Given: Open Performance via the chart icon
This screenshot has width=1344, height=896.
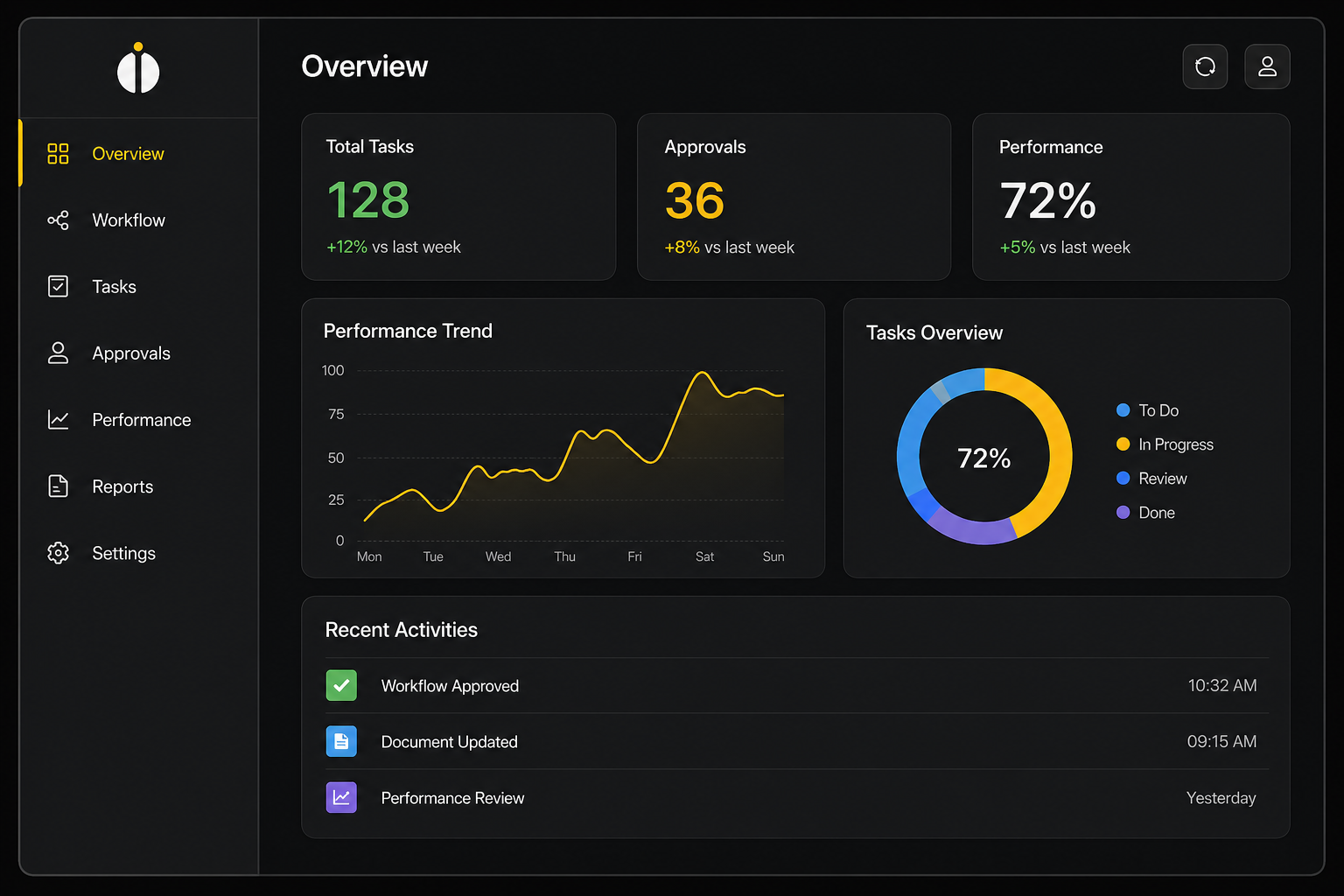Looking at the screenshot, I should tap(58, 419).
